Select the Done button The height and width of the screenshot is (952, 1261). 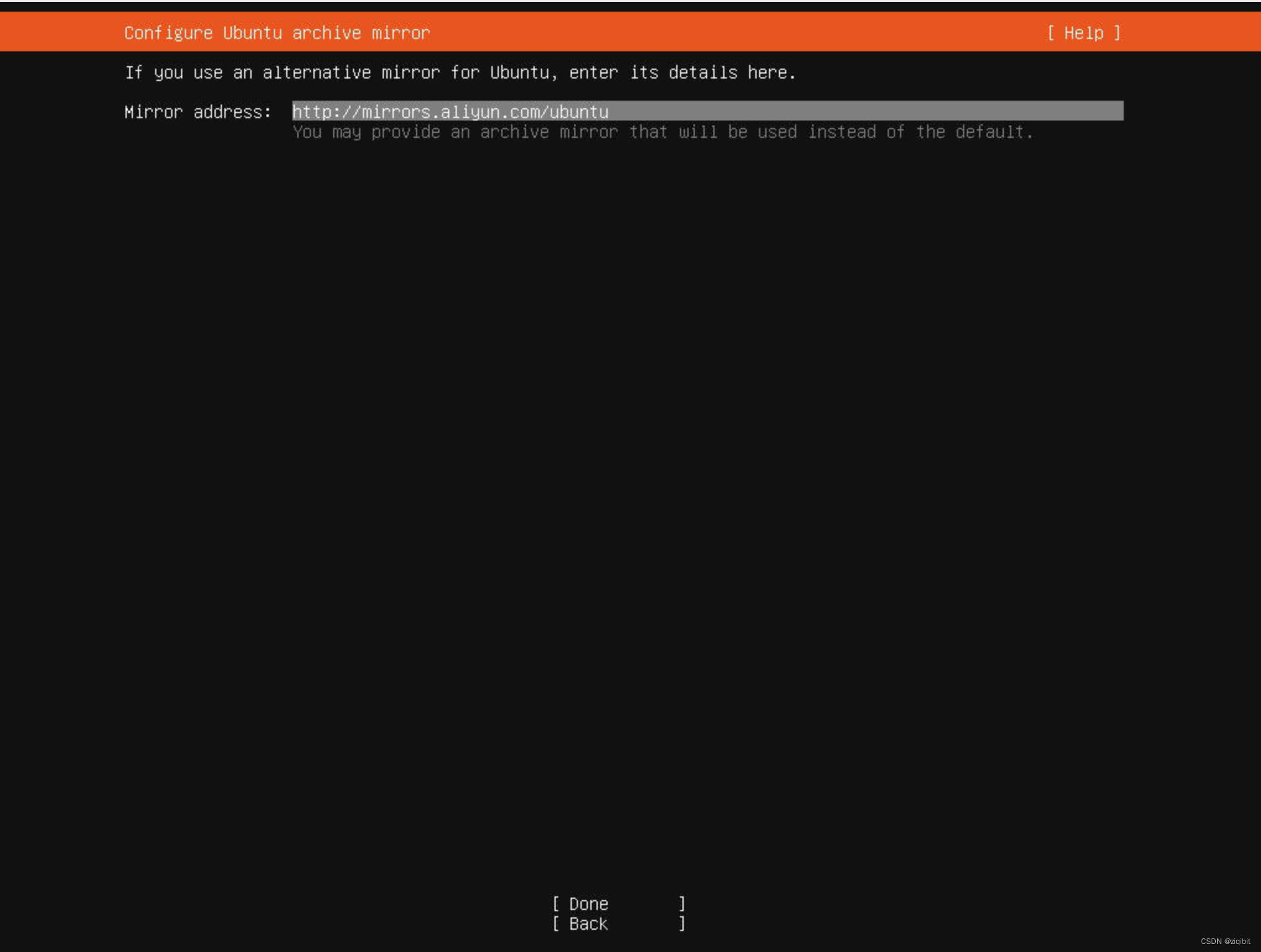pos(619,904)
